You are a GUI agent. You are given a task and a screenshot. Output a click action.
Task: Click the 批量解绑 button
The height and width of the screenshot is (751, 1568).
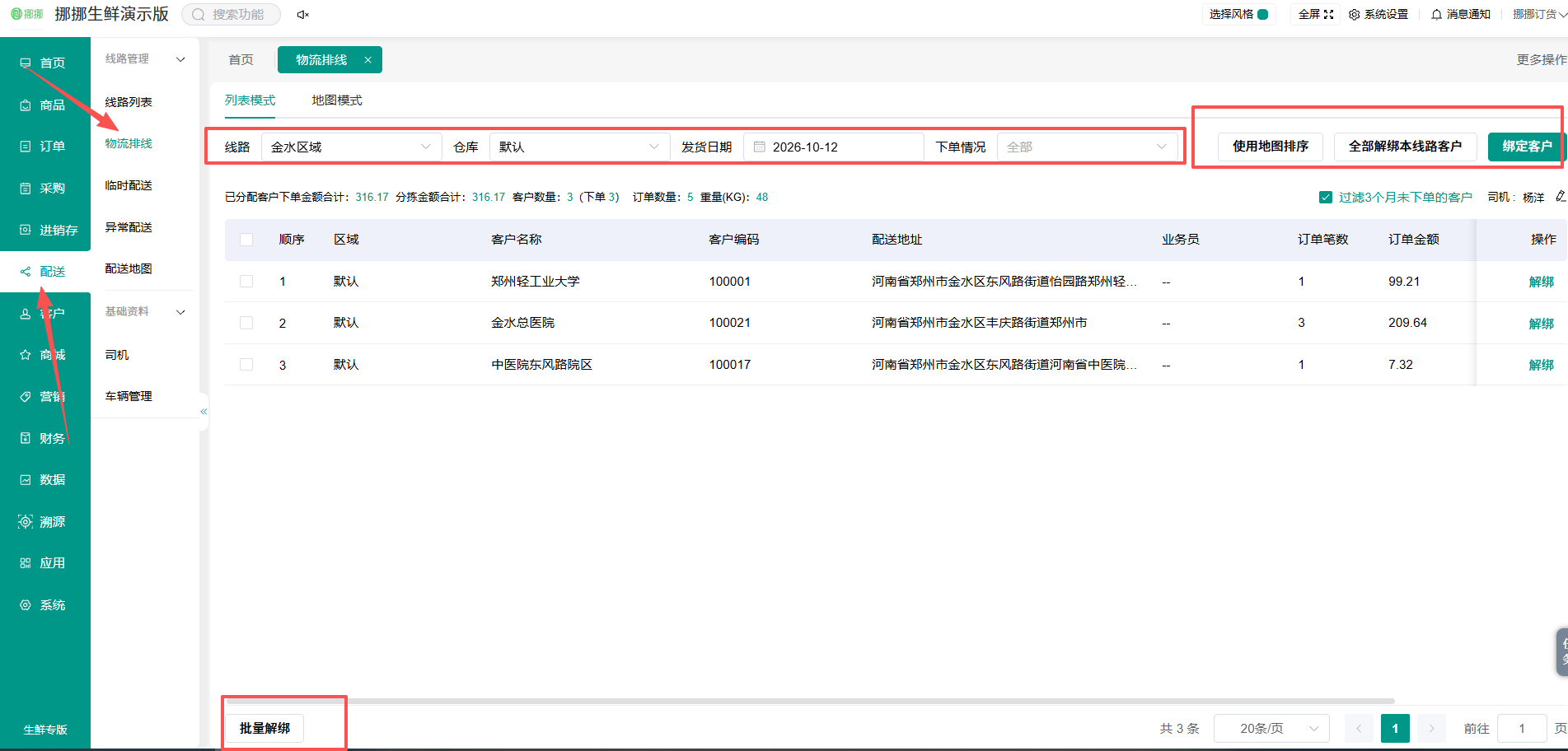(264, 728)
